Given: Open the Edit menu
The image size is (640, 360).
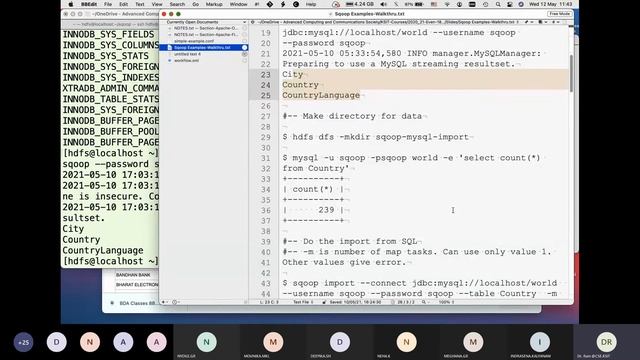Looking at the screenshot, I should pyautogui.click(x=123, y=4).
